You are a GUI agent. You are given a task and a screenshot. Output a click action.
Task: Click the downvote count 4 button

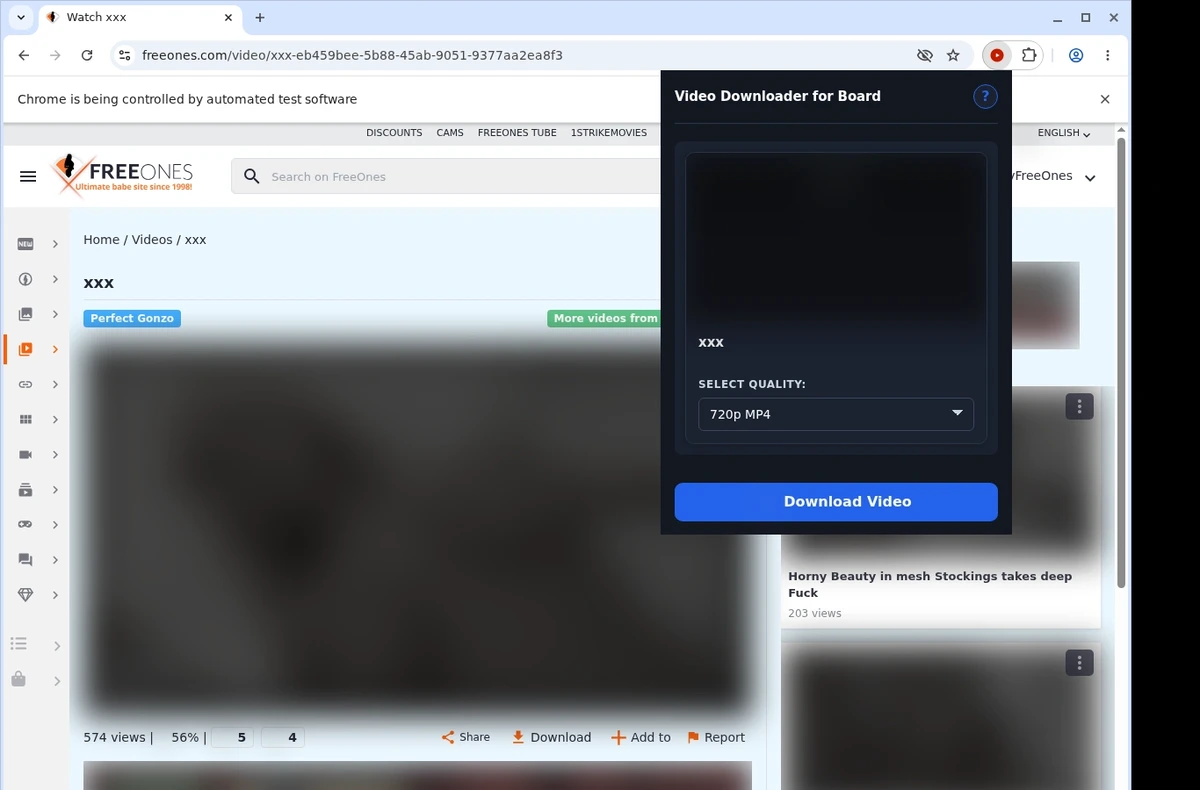pos(283,738)
